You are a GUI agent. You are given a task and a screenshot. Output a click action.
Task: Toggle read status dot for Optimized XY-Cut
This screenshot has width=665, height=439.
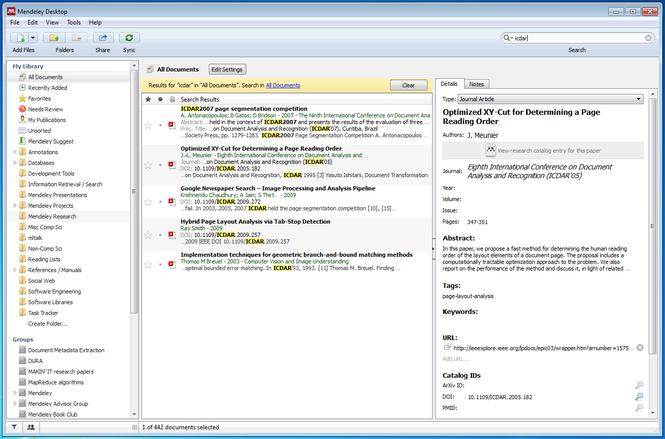point(160,165)
